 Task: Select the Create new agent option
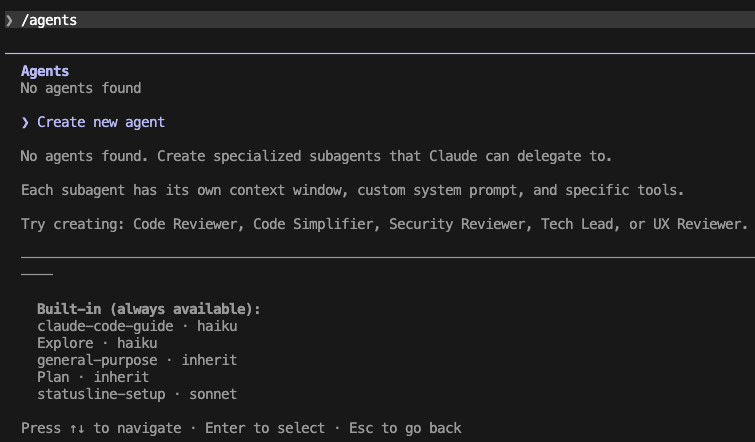point(100,122)
